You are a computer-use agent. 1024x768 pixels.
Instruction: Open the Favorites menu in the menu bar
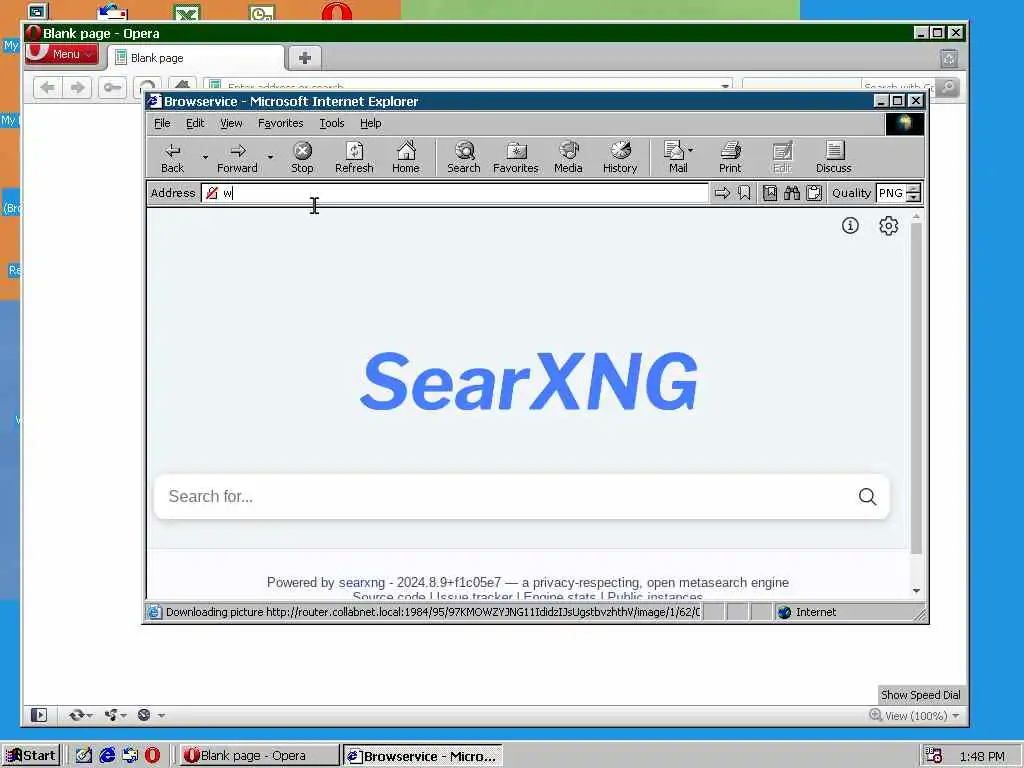pyautogui.click(x=280, y=123)
